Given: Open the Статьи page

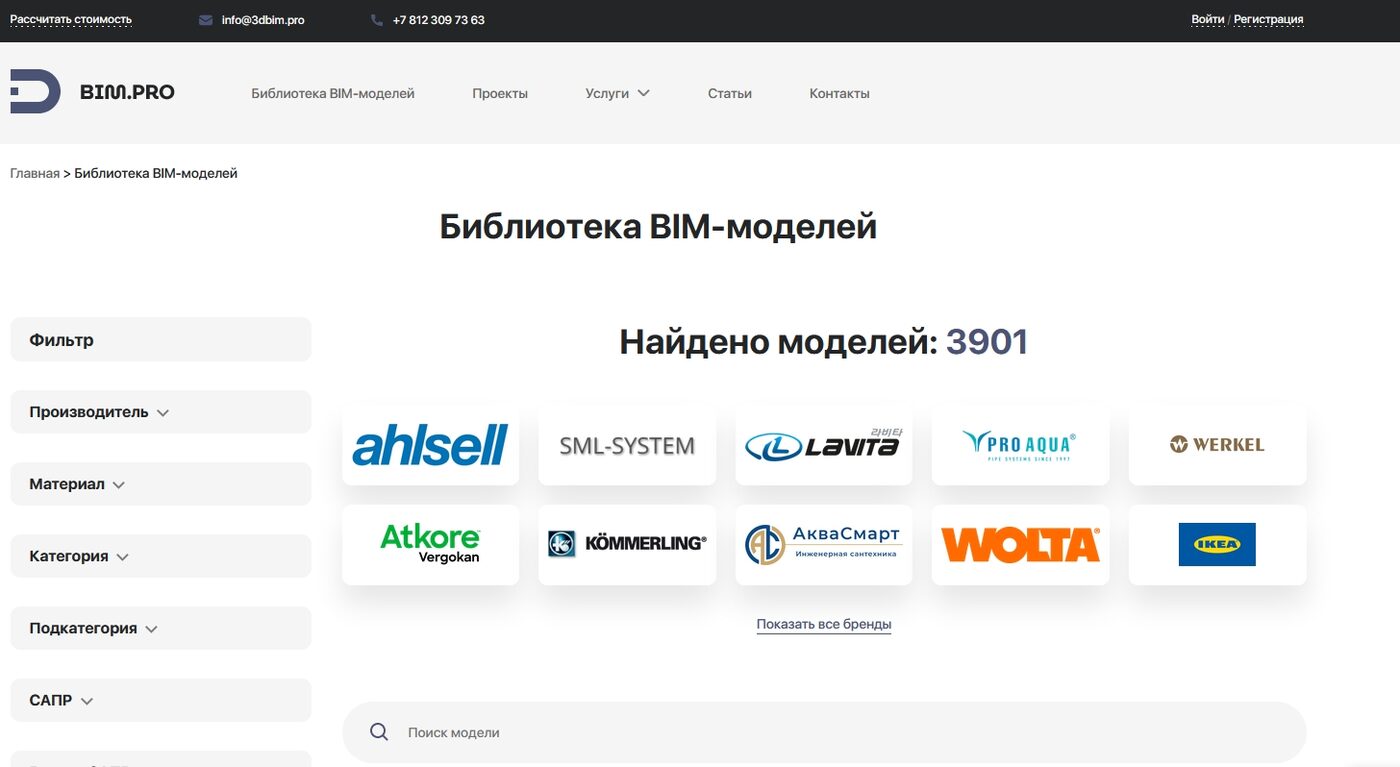Looking at the screenshot, I should [x=729, y=93].
